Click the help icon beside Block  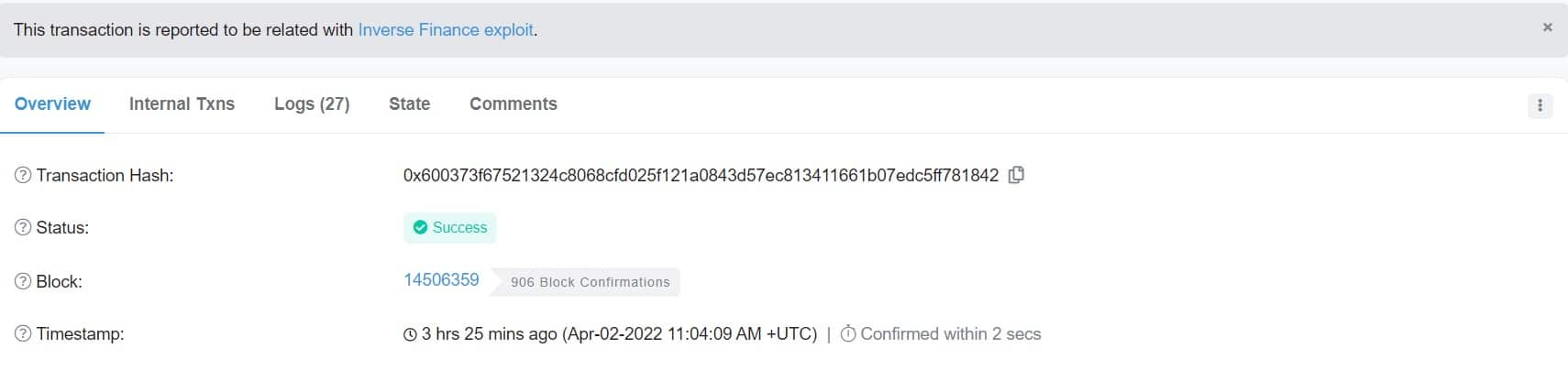pyautogui.click(x=23, y=281)
